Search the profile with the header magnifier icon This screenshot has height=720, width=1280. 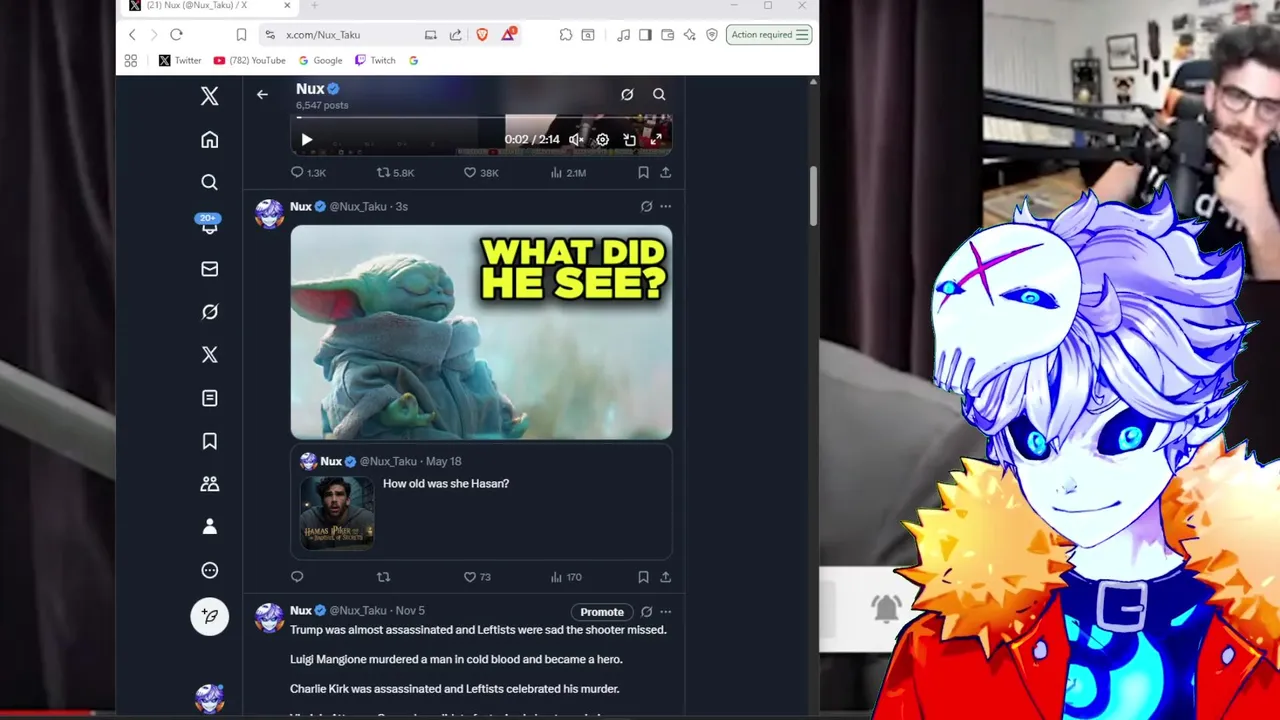659,94
